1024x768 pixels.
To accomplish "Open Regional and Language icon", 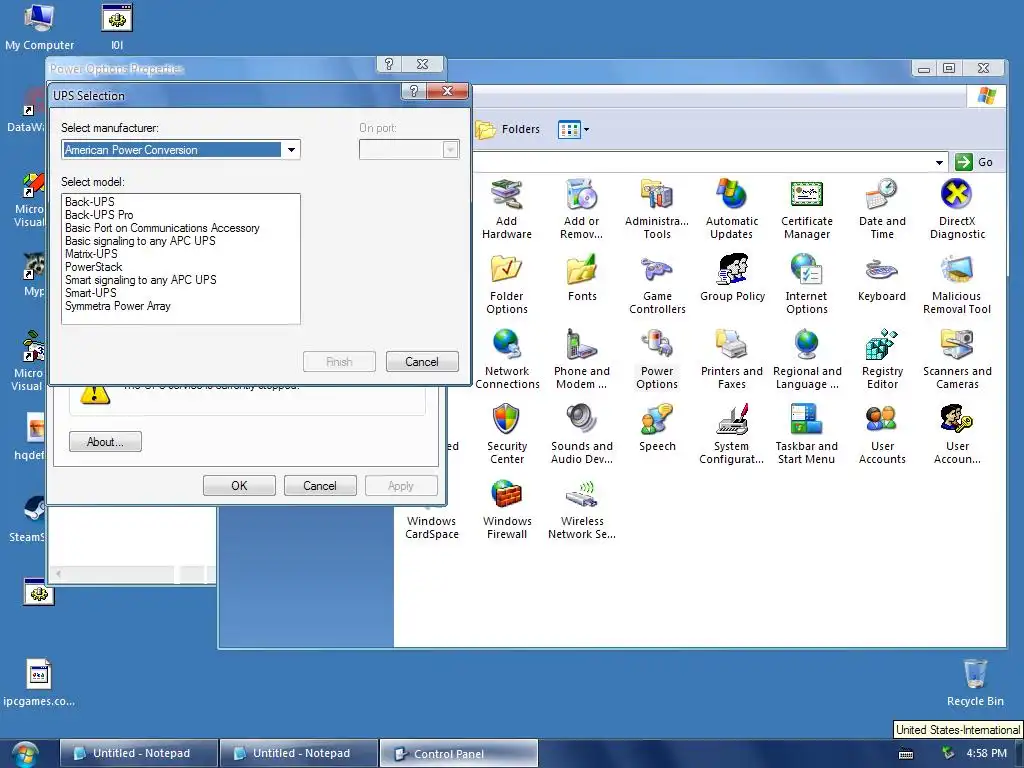I will (x=807, y=359).
